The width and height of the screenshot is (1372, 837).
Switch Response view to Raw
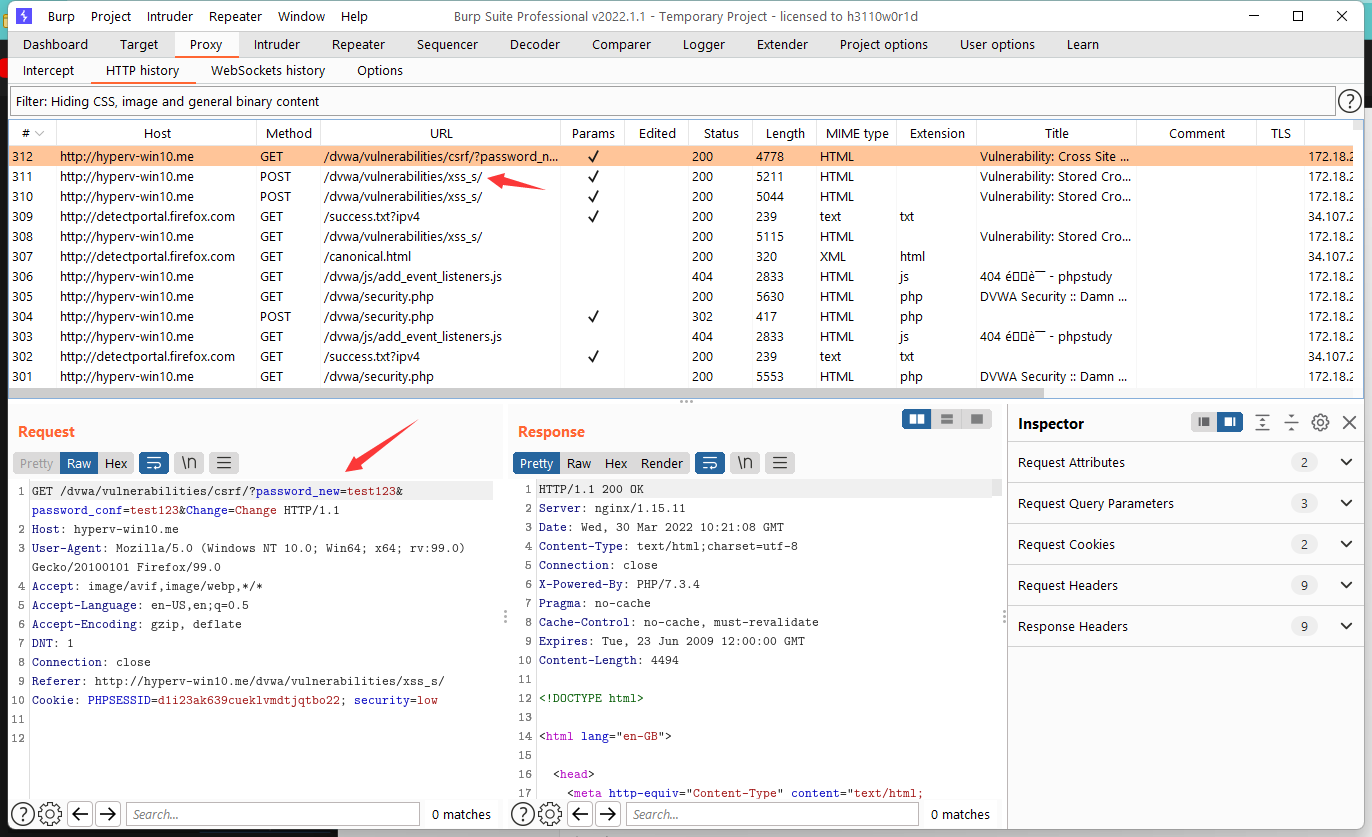579,463
